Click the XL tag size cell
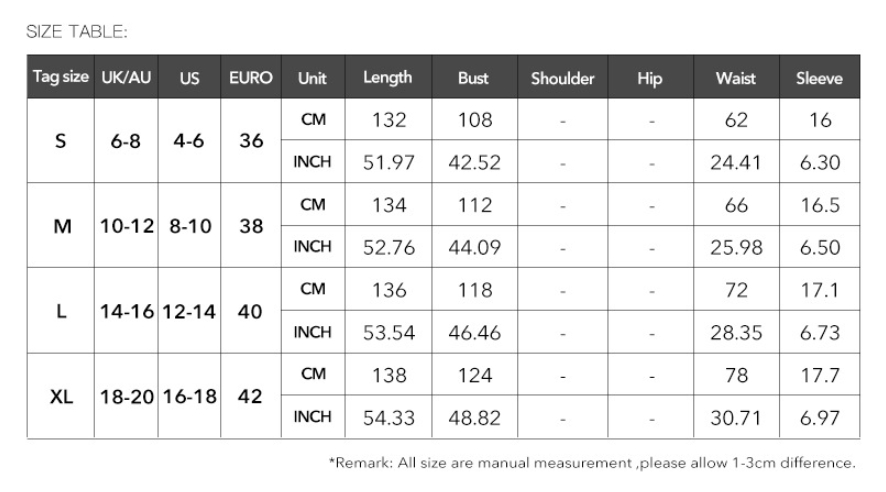This screenshot has height=492, width=886. [60, 396]
